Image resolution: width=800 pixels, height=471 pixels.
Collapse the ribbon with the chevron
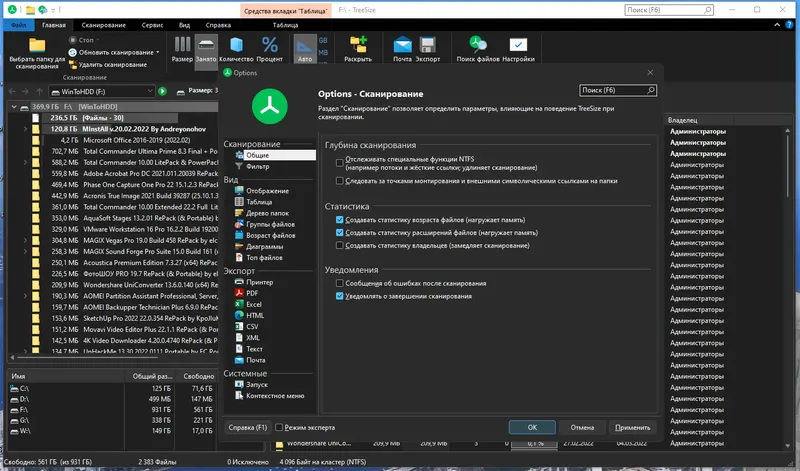point(777,25)
